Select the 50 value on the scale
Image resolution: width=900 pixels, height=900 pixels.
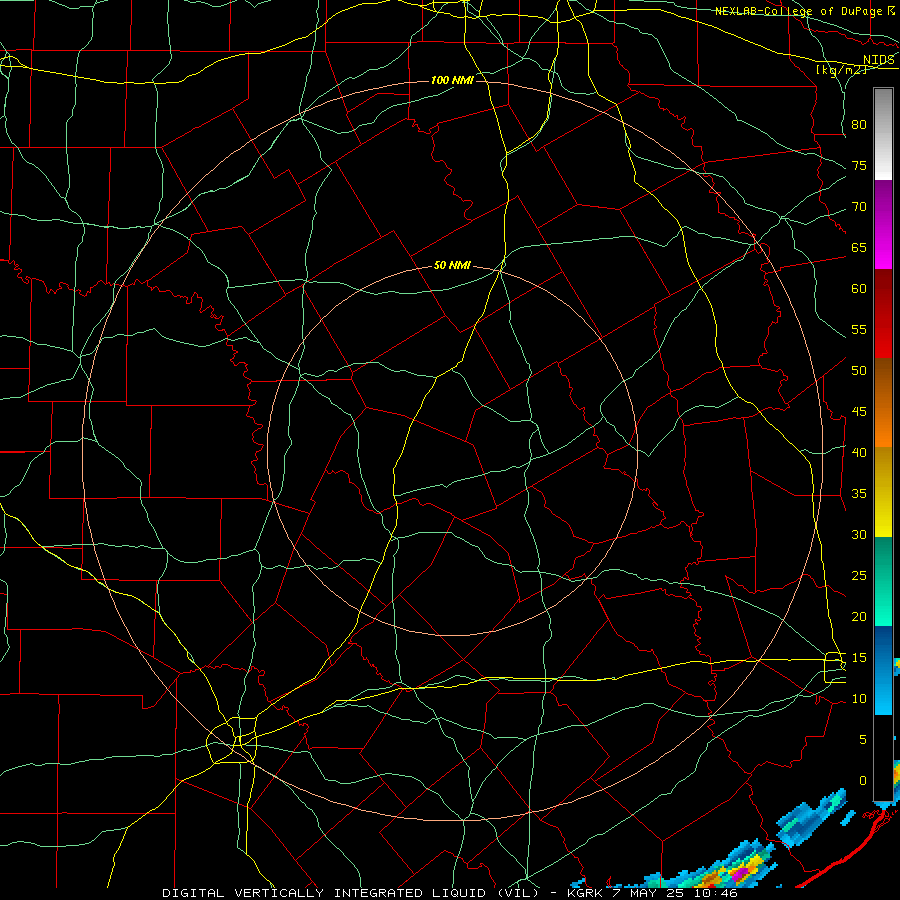pyautogui.click(x=859, y=370)
